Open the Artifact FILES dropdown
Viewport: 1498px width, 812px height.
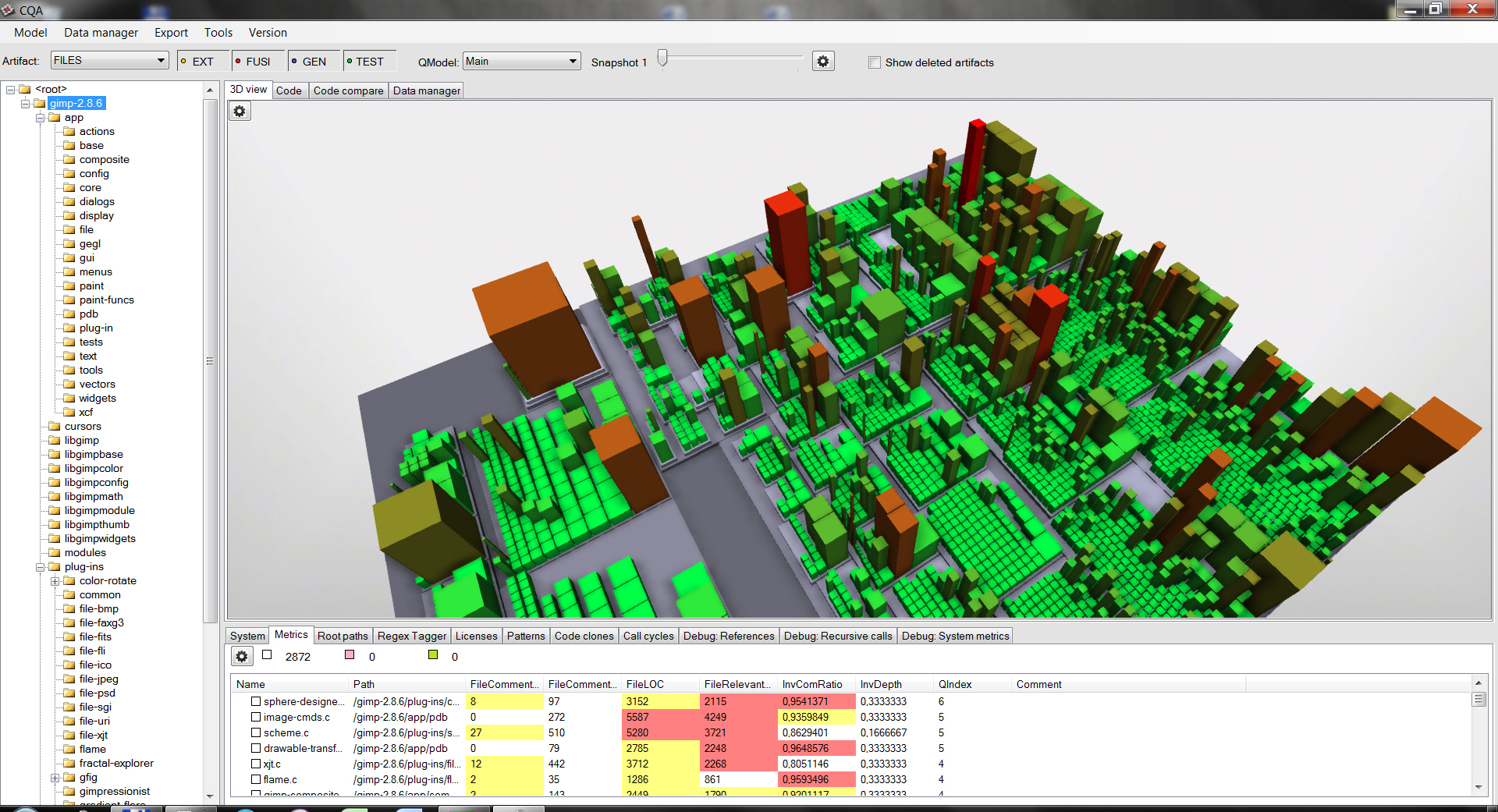pyautogui.click(x=110, y=61)
